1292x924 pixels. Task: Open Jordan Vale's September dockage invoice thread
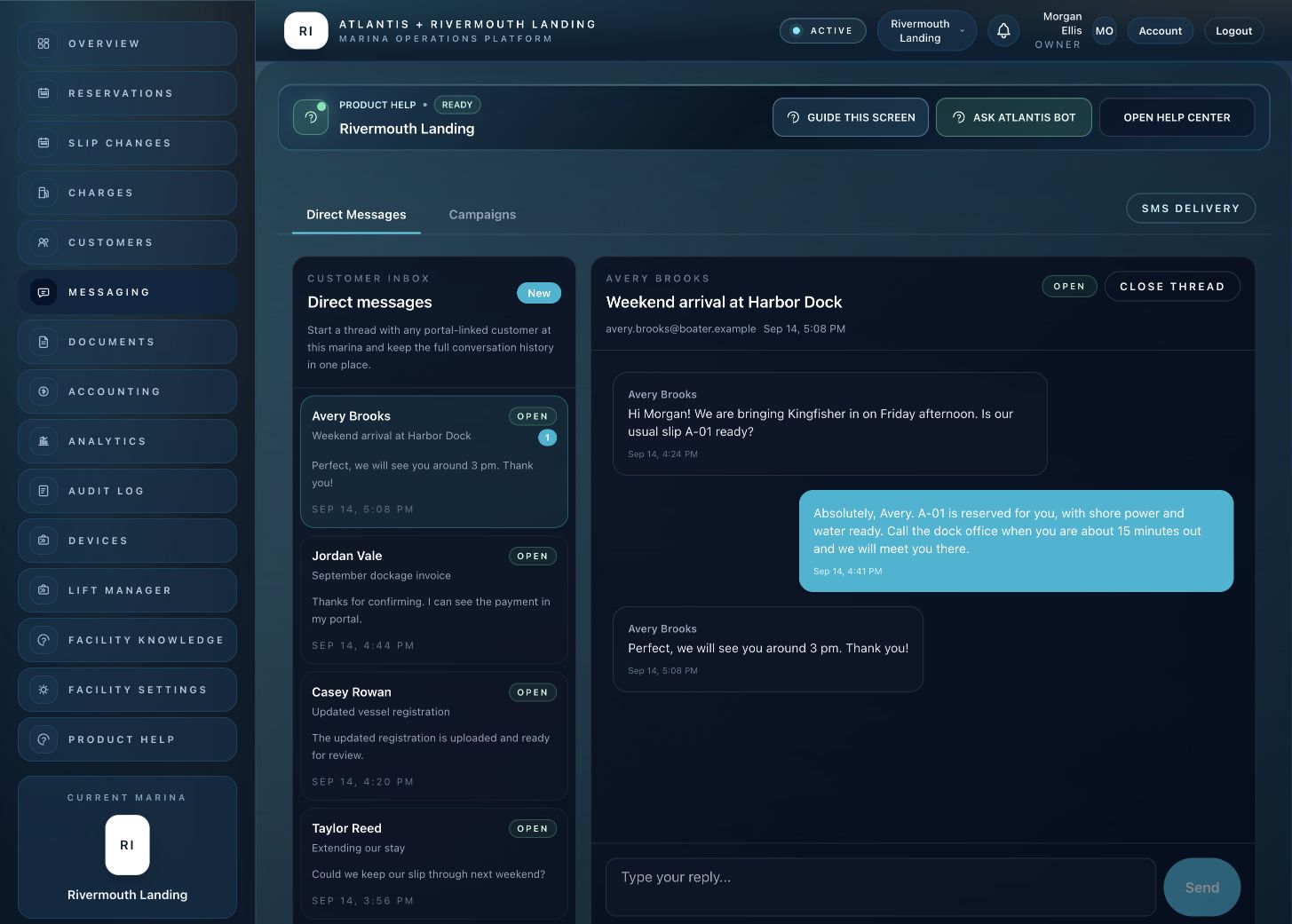coord(434,600)
